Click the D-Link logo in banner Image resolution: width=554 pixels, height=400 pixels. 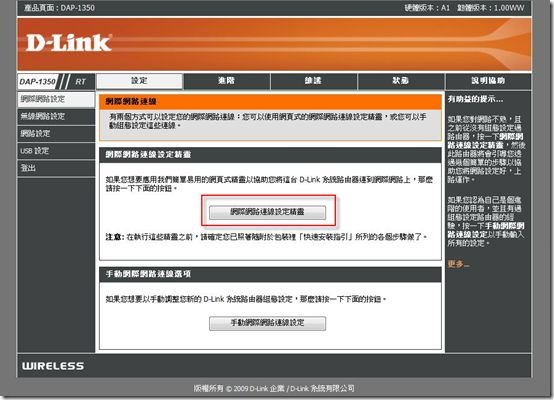click(69, 43)
